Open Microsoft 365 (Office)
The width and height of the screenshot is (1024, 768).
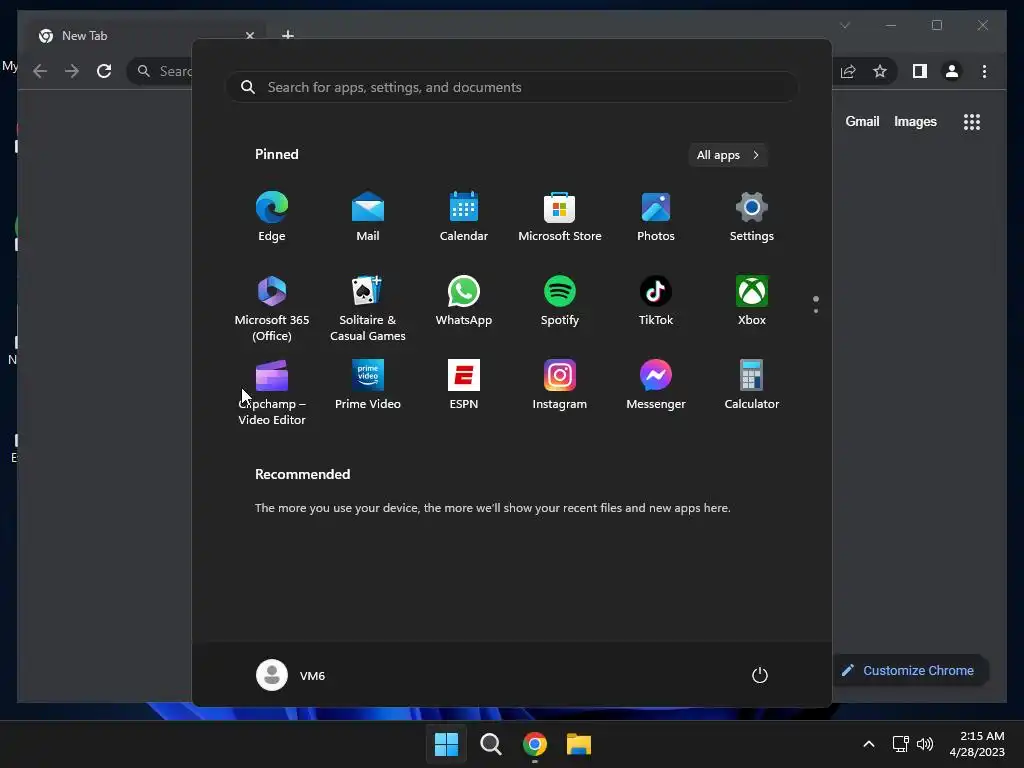coord(272,308)
